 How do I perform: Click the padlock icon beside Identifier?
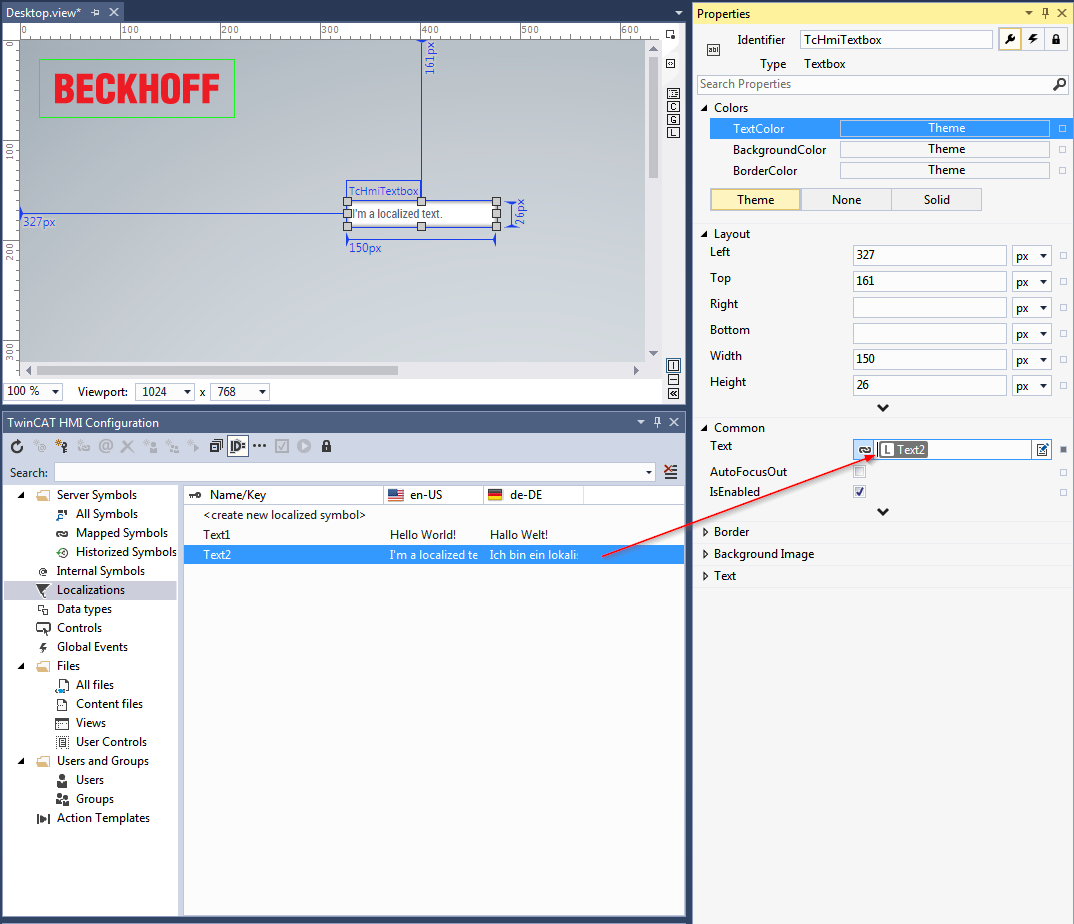(1056, 40)
